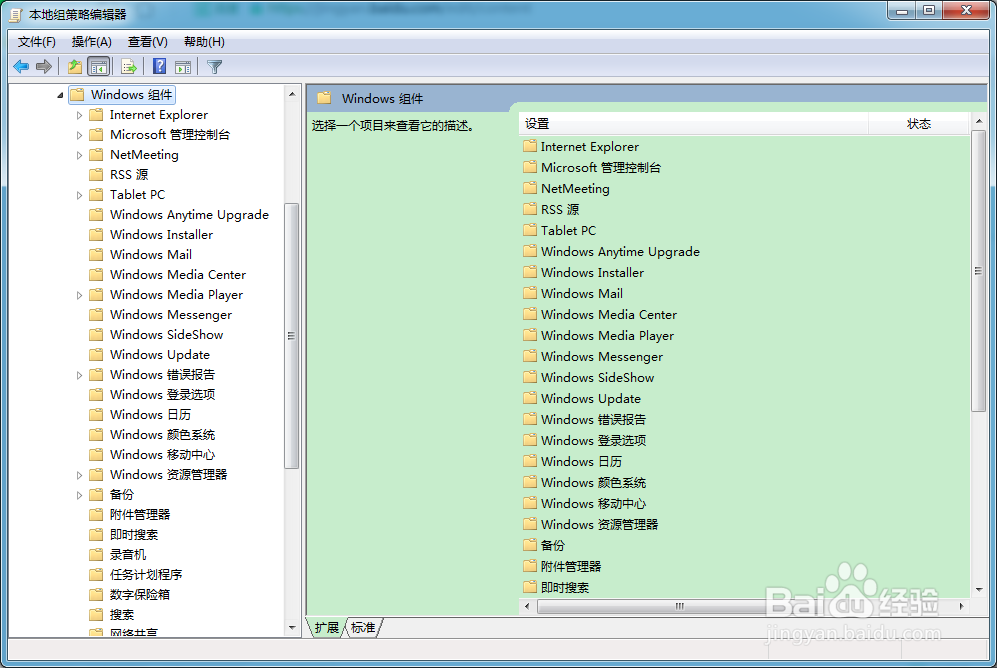Select 搜索 folder in tree
This screenshot has width=997, height=668.
point(121,615)
